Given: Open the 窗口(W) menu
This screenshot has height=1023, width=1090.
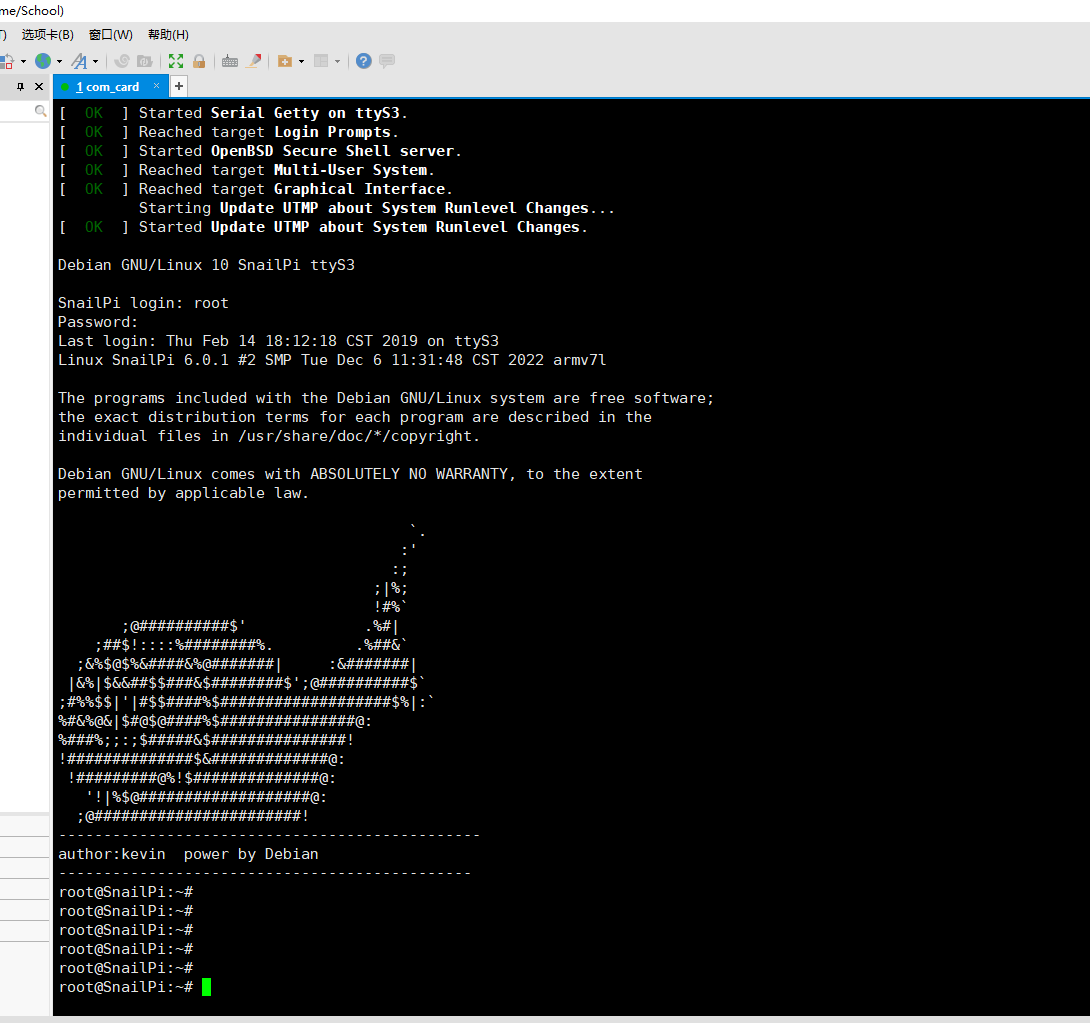Looking at the screenshot, I should click(x=110, y=34).
